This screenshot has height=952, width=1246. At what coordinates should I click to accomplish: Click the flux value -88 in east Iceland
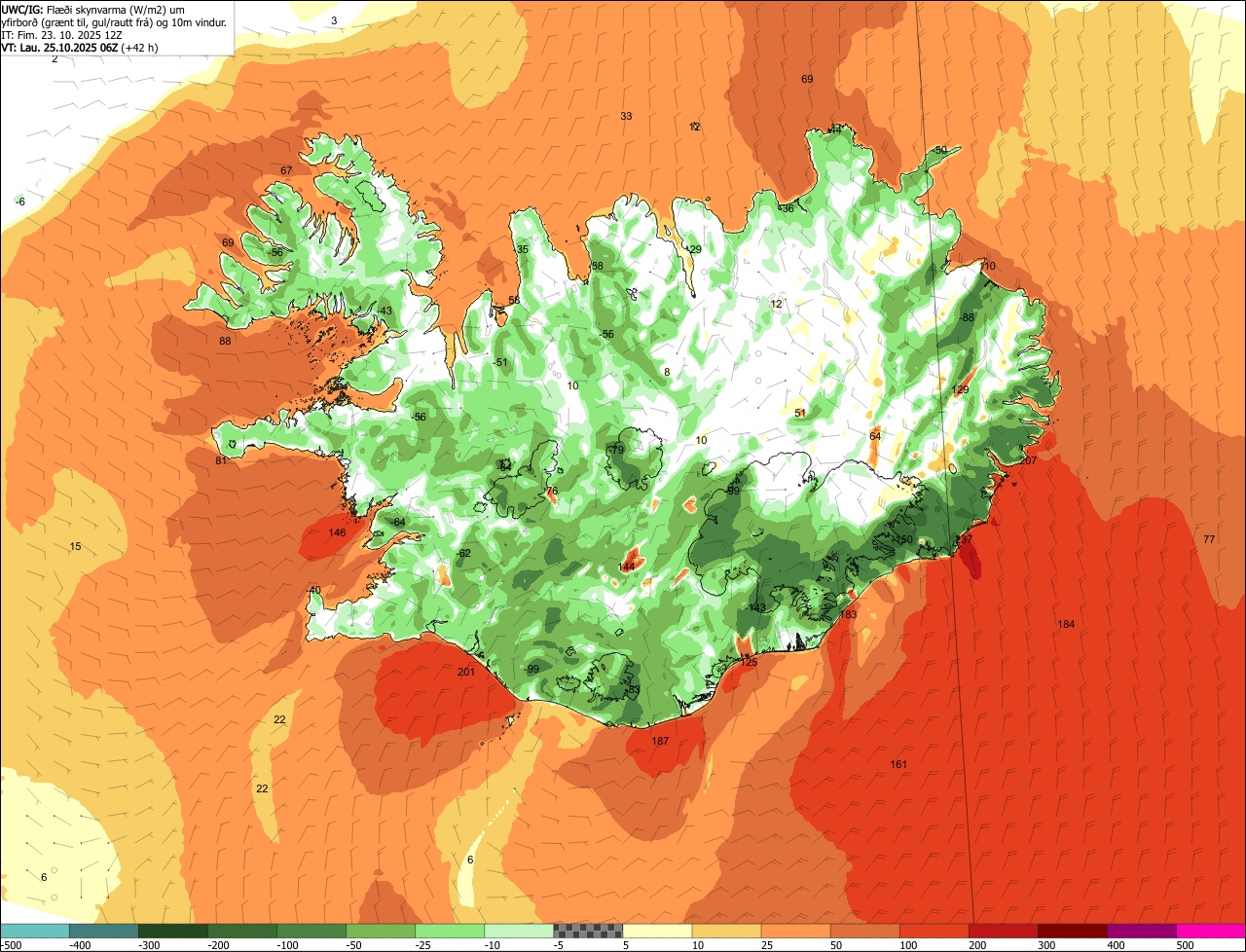(x=966, y=317)
